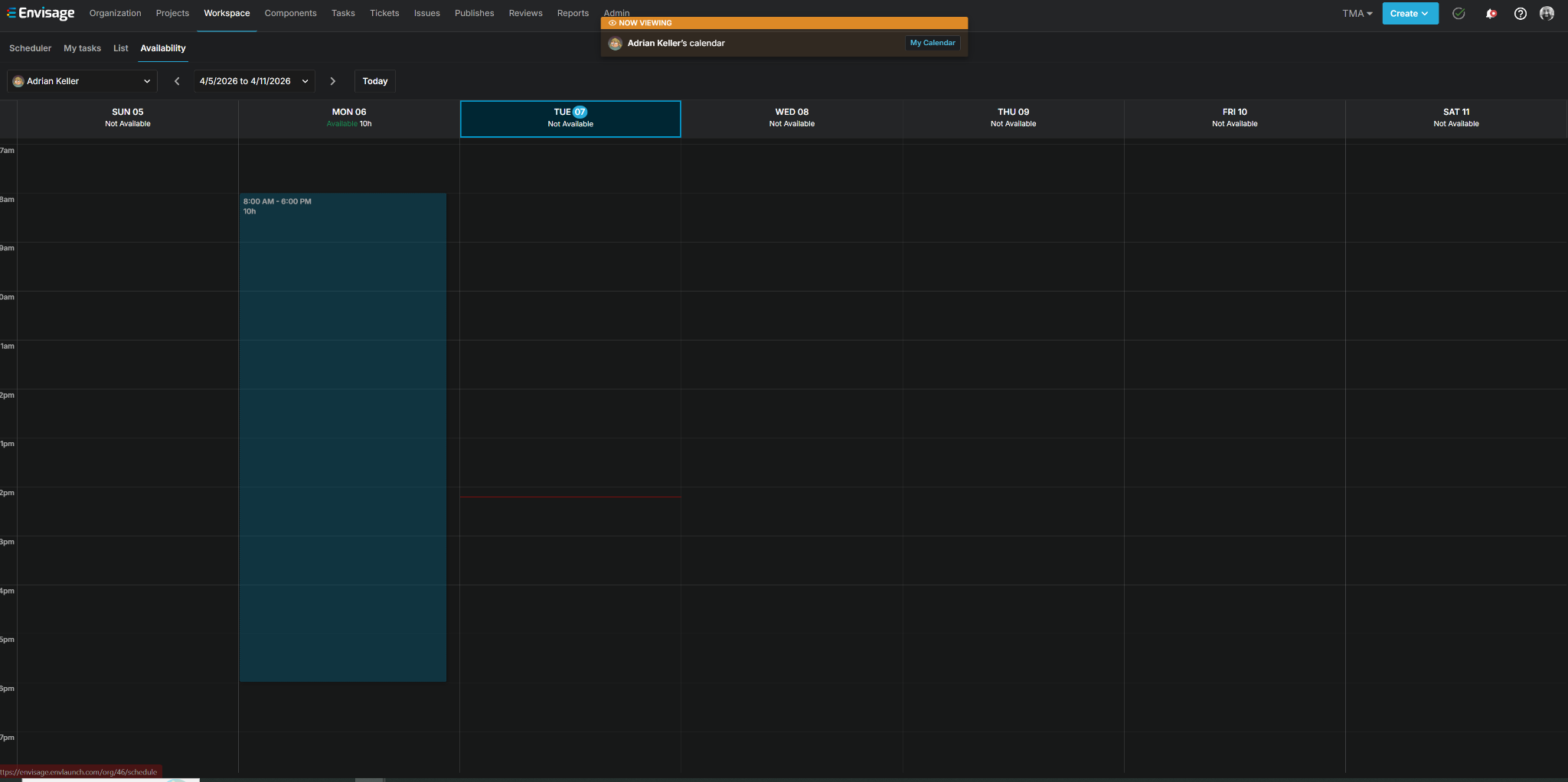
Task: Click the green checkmark status icon
Action: coord(1459,13)
